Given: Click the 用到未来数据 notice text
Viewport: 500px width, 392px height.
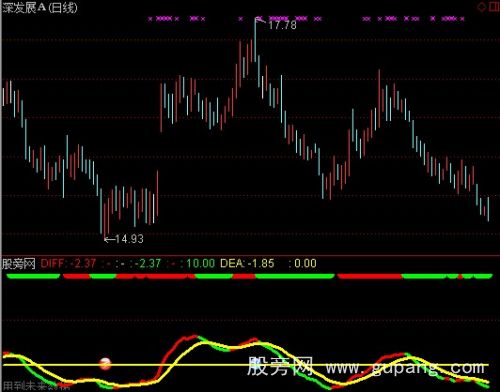Looking at the screenshot, I should pyautogui.click(x=36, y=386).
